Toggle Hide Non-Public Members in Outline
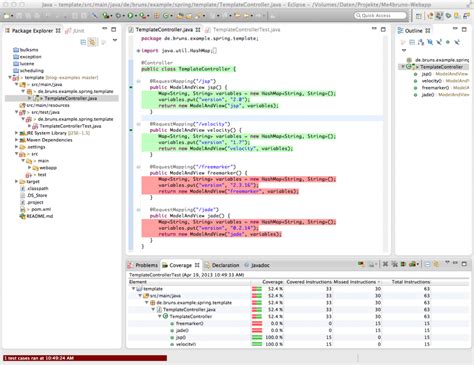 (448, 42)
